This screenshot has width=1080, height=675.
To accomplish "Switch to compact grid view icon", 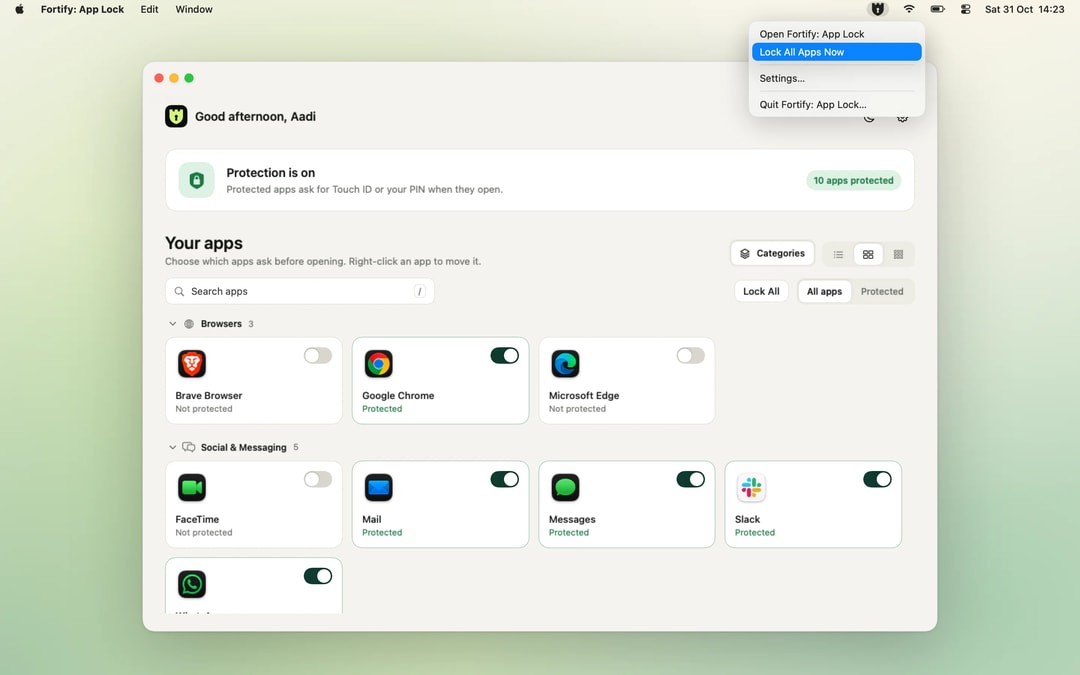I will [x=898, y=254].
